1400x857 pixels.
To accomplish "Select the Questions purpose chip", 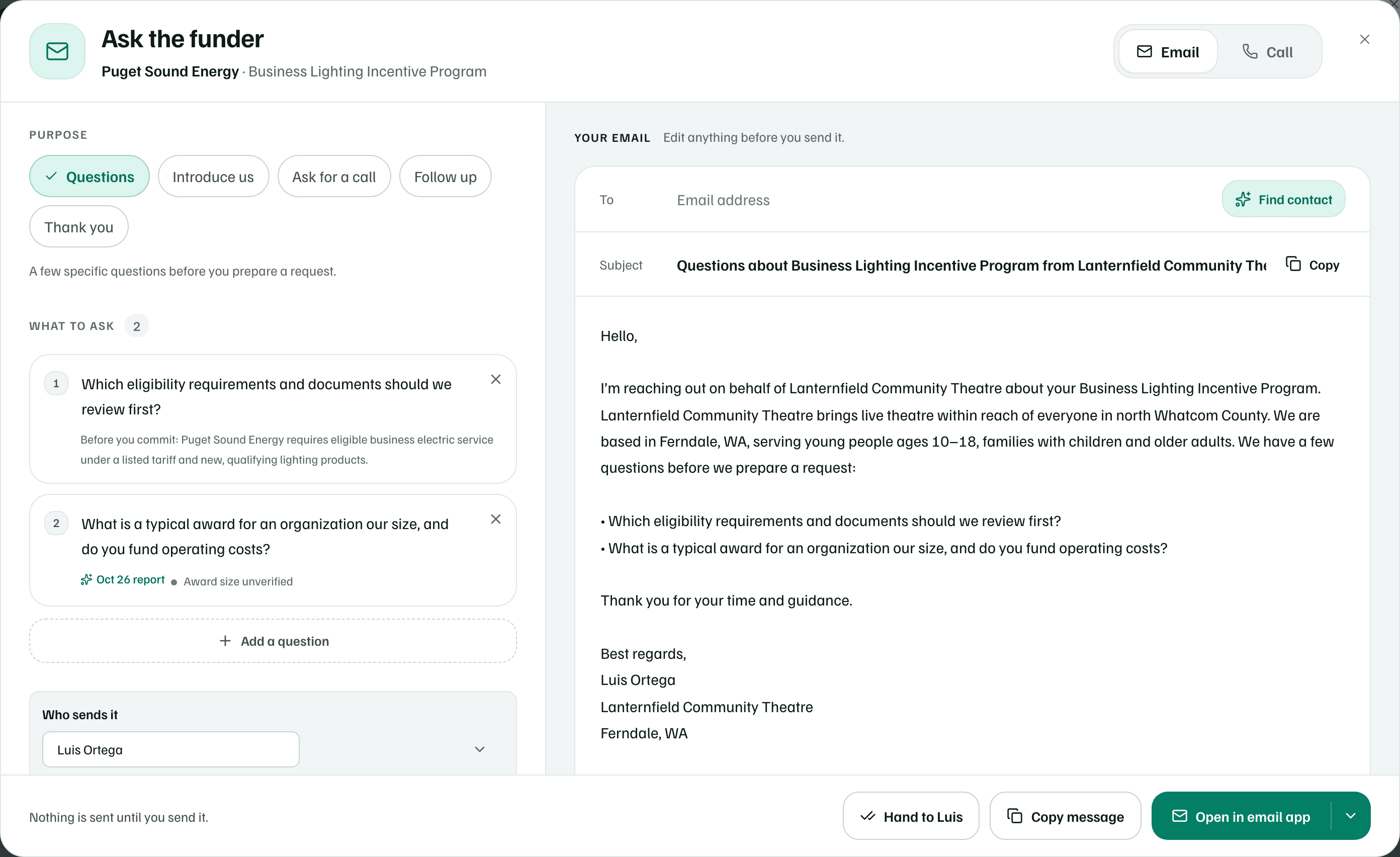I will (x=89, y=177).
